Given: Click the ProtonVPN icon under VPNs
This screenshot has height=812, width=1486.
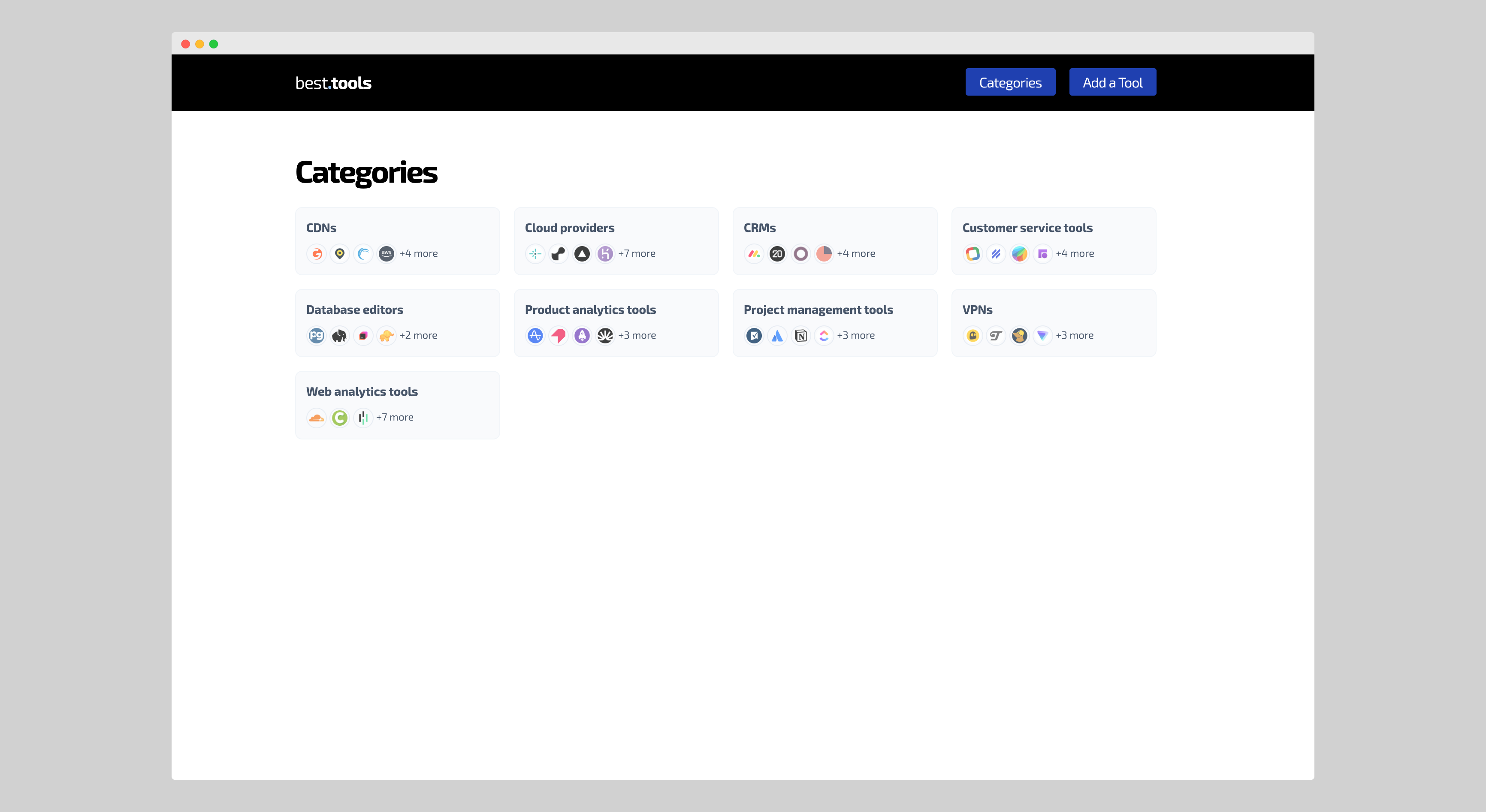Looking at the screenshot, I should [x=1043, y=335].
